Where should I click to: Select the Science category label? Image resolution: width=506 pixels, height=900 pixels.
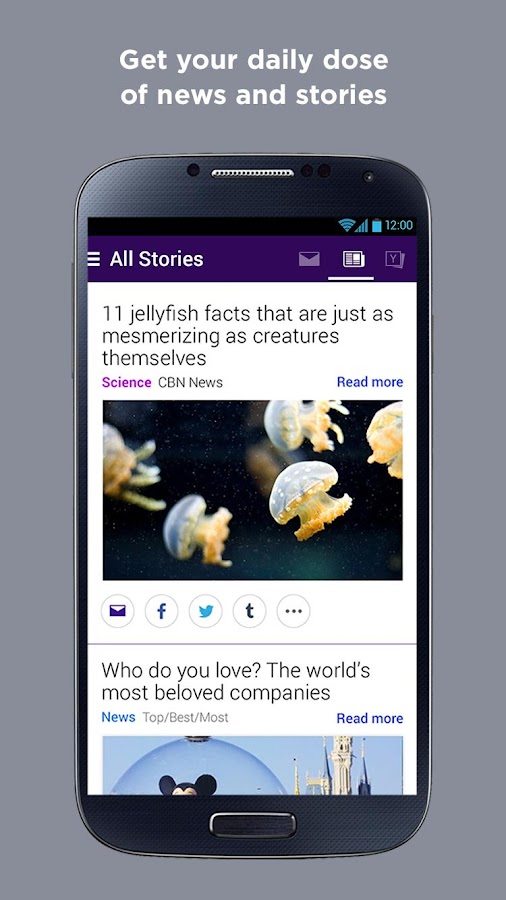[x=126, y=382]
